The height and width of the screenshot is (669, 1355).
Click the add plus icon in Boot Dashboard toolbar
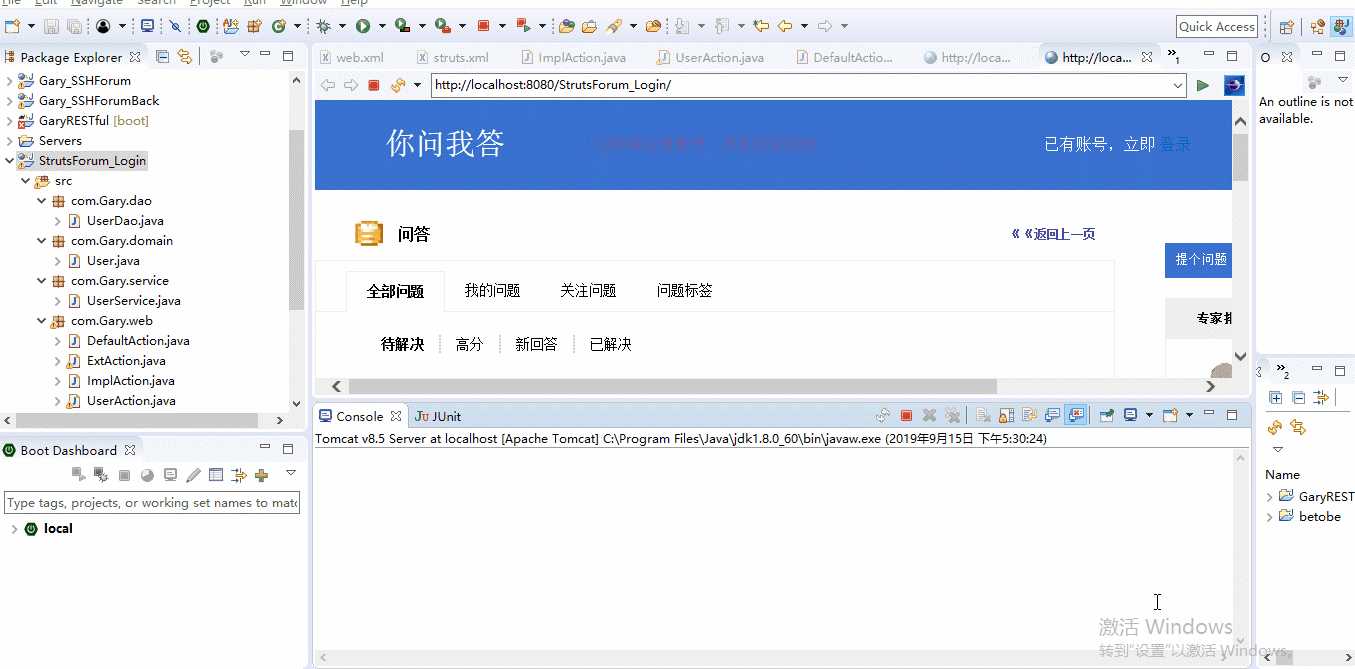click(x=261, y=475)
